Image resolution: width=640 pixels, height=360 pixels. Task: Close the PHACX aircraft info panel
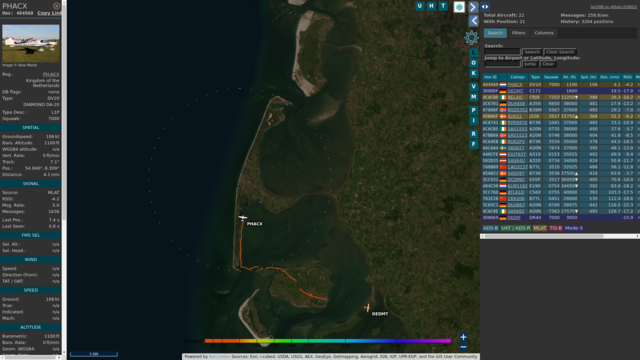[x=56, y=6]
